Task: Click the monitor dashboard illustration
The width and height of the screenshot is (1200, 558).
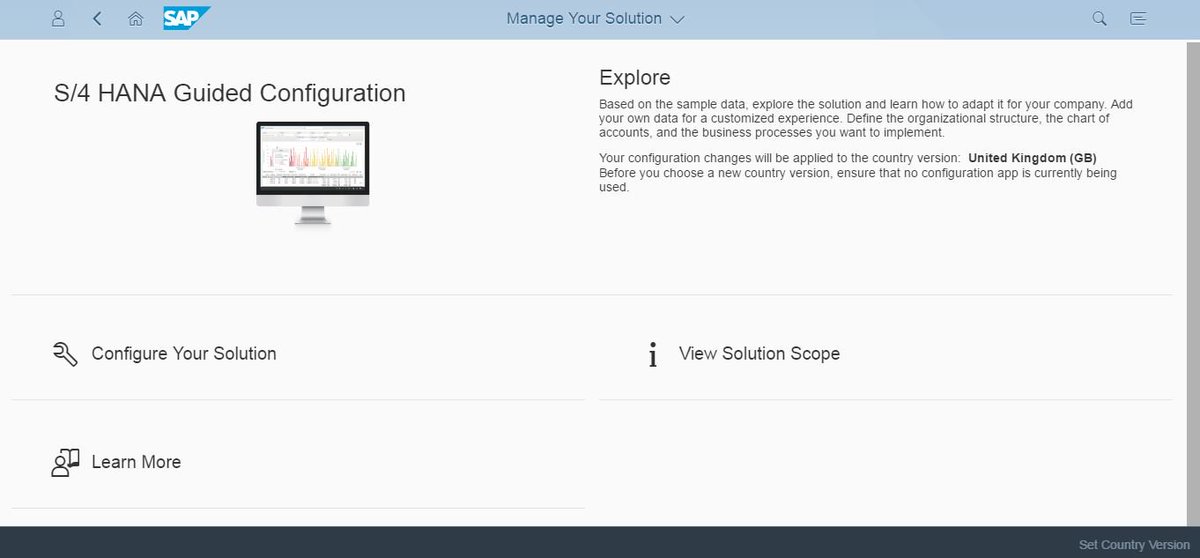Action: pos(313,173)
